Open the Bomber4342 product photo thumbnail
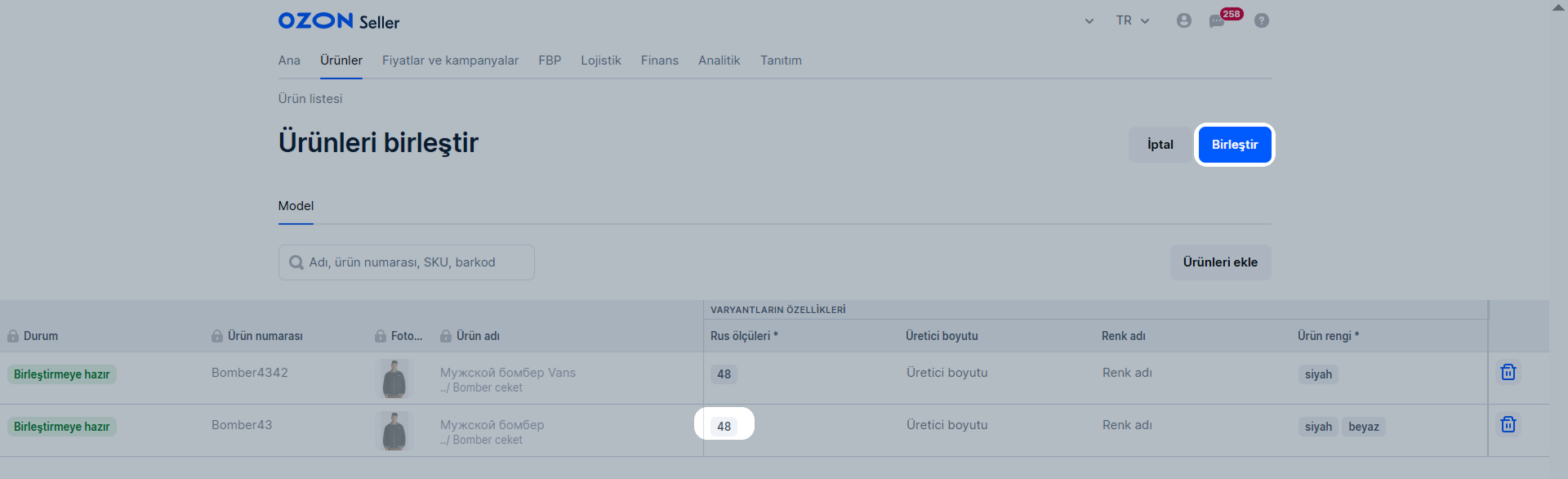Viewport: 1568px width, 479px height. (394, 378)
